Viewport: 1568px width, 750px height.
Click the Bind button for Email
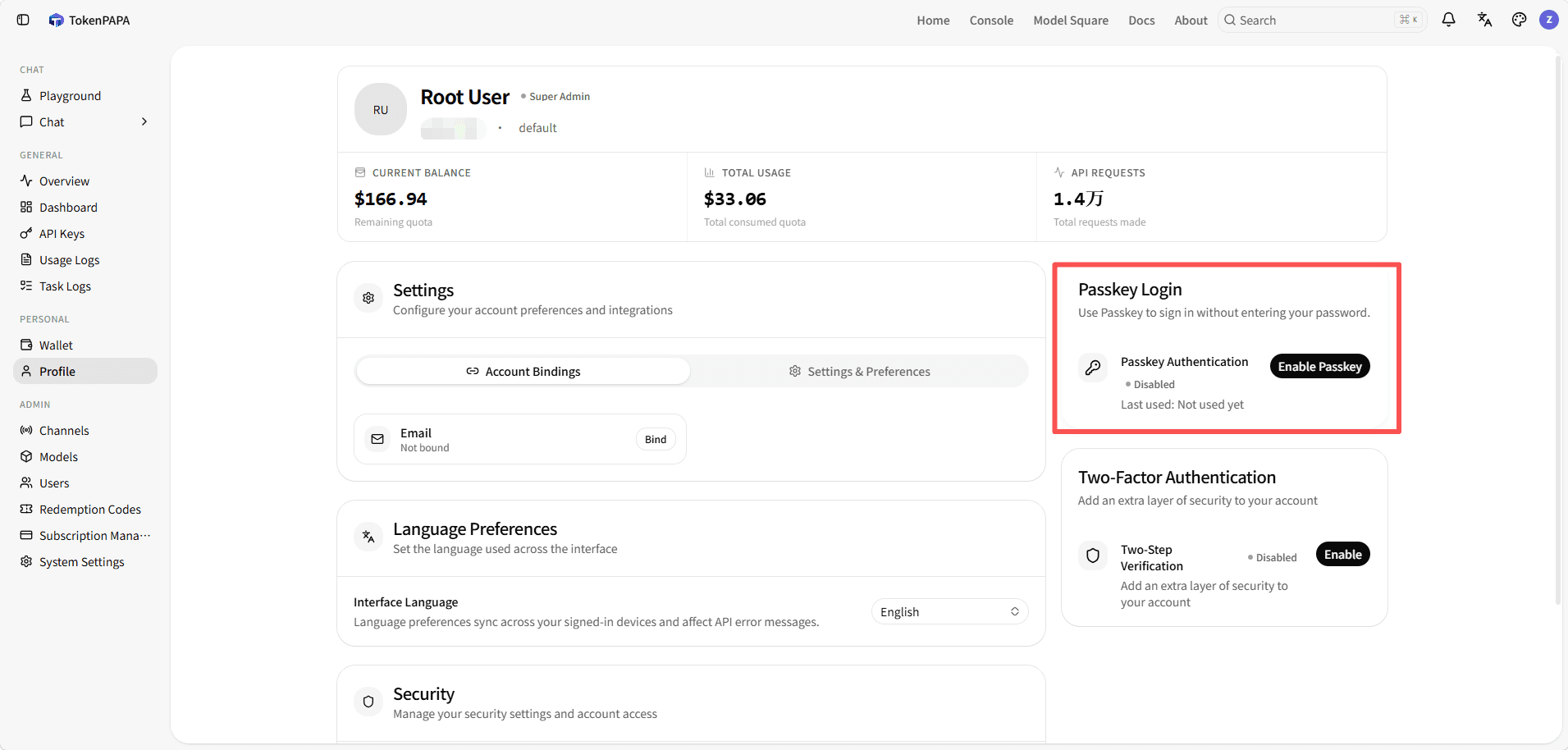(x=656, y=439)
